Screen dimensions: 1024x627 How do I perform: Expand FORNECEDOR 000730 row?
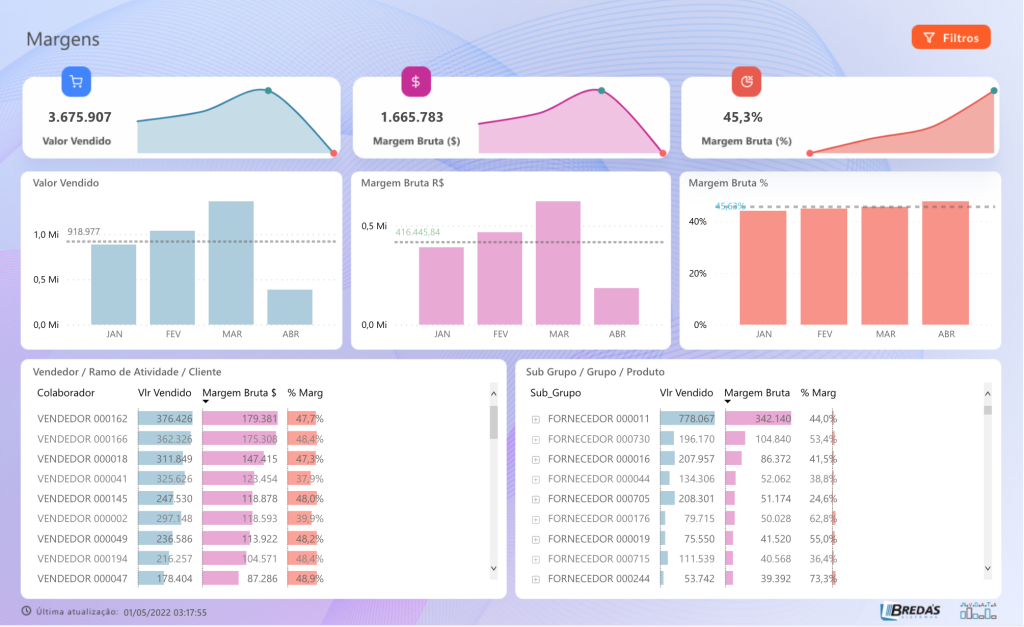pos(536,440)
